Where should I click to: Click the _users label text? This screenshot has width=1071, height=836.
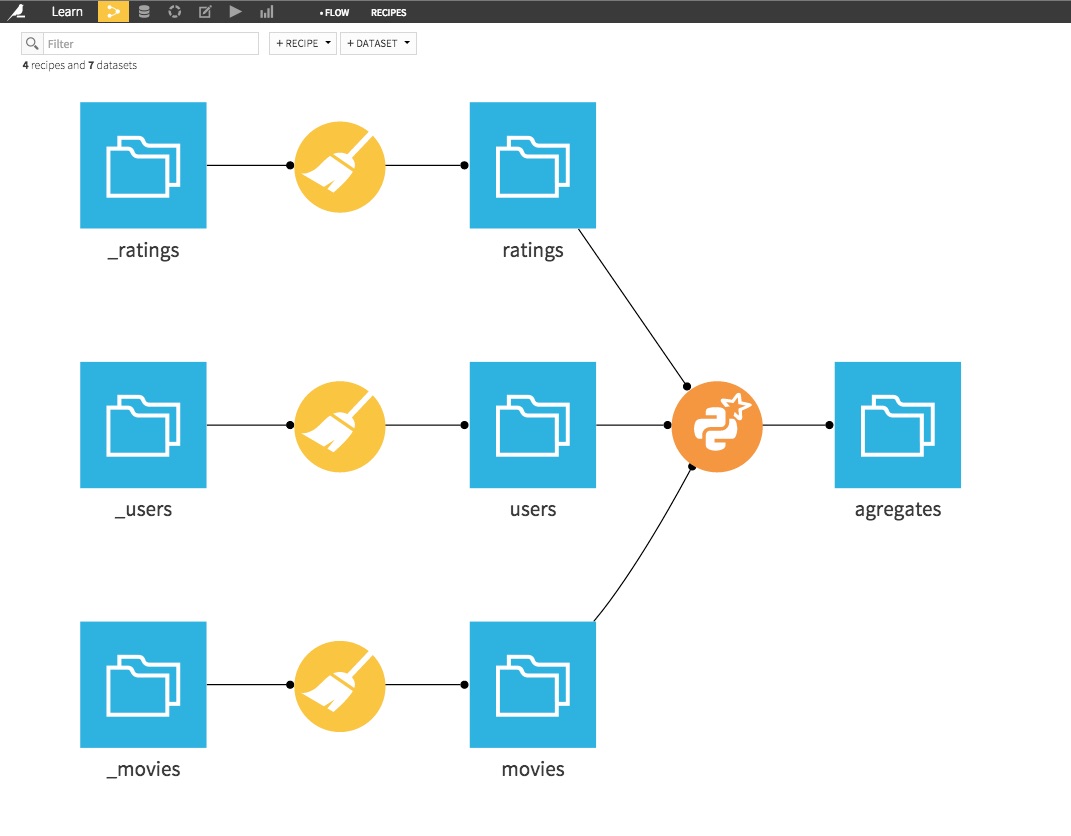143,510
